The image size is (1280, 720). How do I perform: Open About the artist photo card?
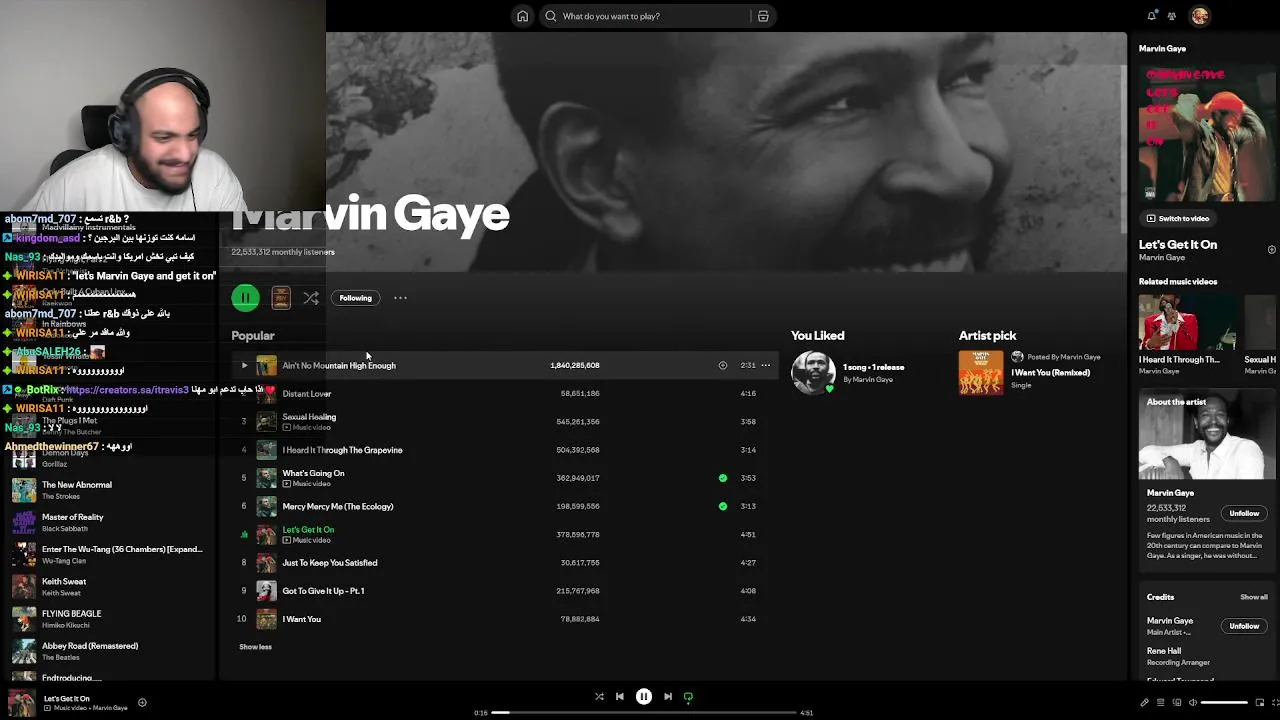[x=1208, y=435]
